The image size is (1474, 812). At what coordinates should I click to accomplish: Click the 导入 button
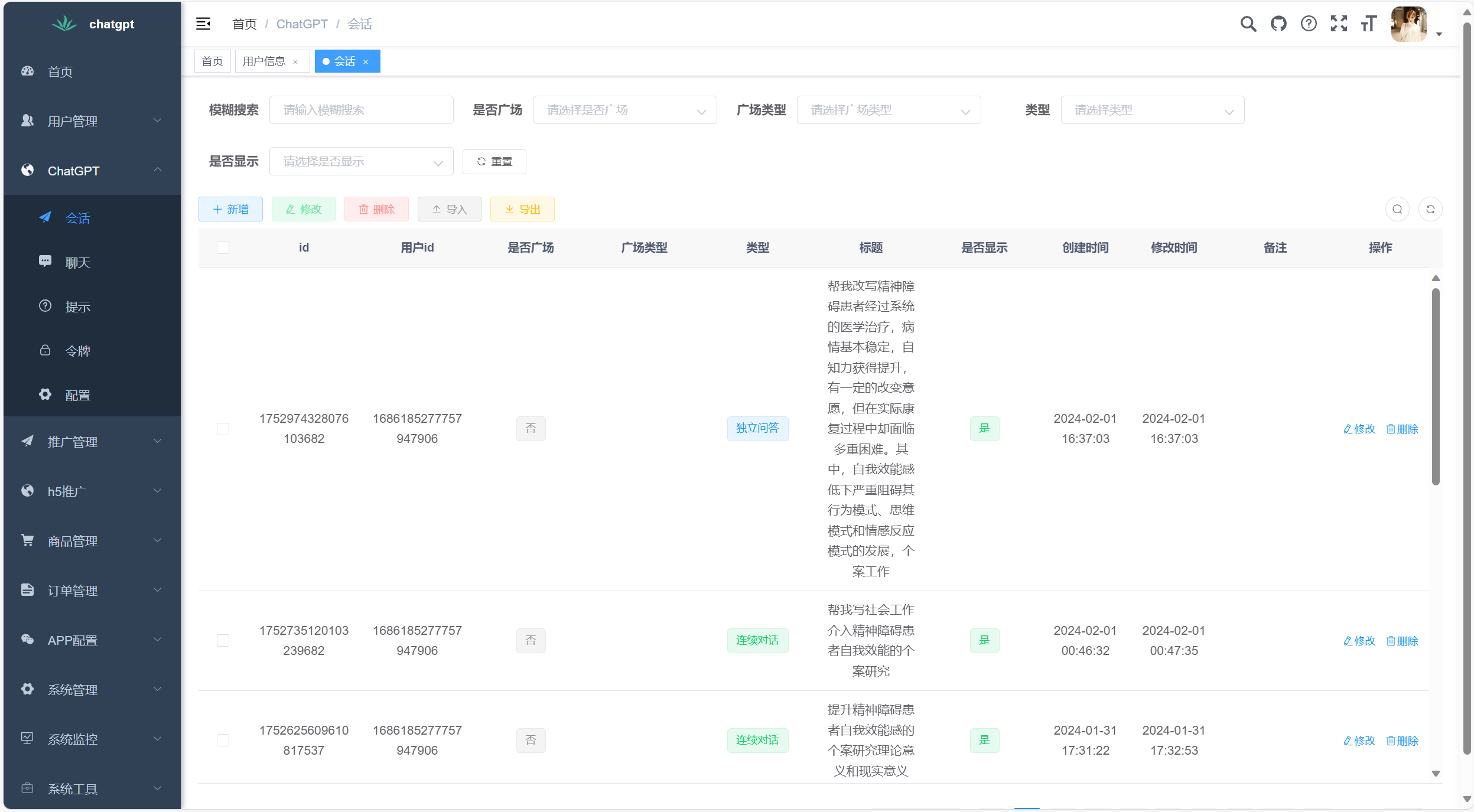[x=450, y=209]
